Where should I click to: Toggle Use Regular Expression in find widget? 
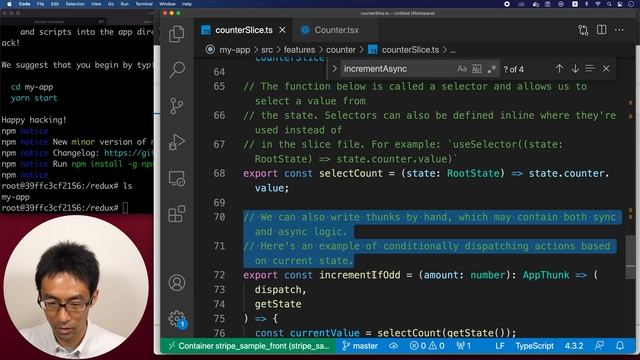(x=491, y=69)
